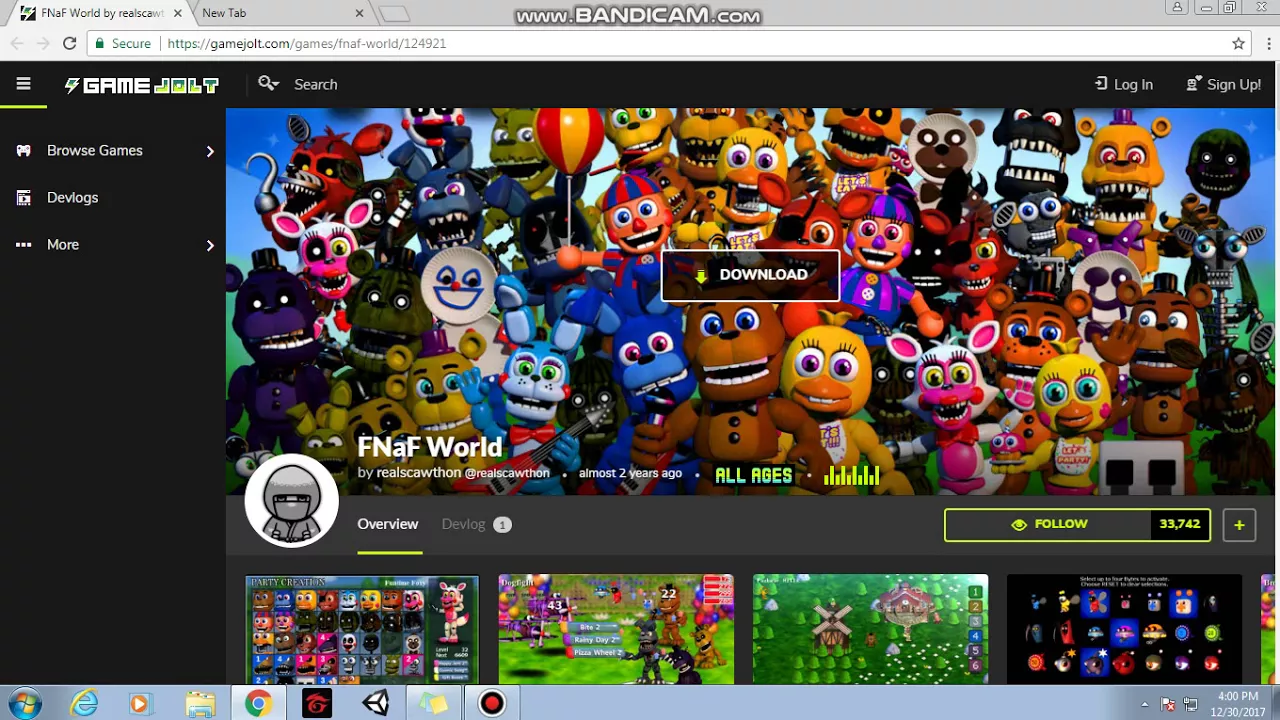Open the Bandicam record taskbar icon
1280x720 pixels.
click(491, 704)
